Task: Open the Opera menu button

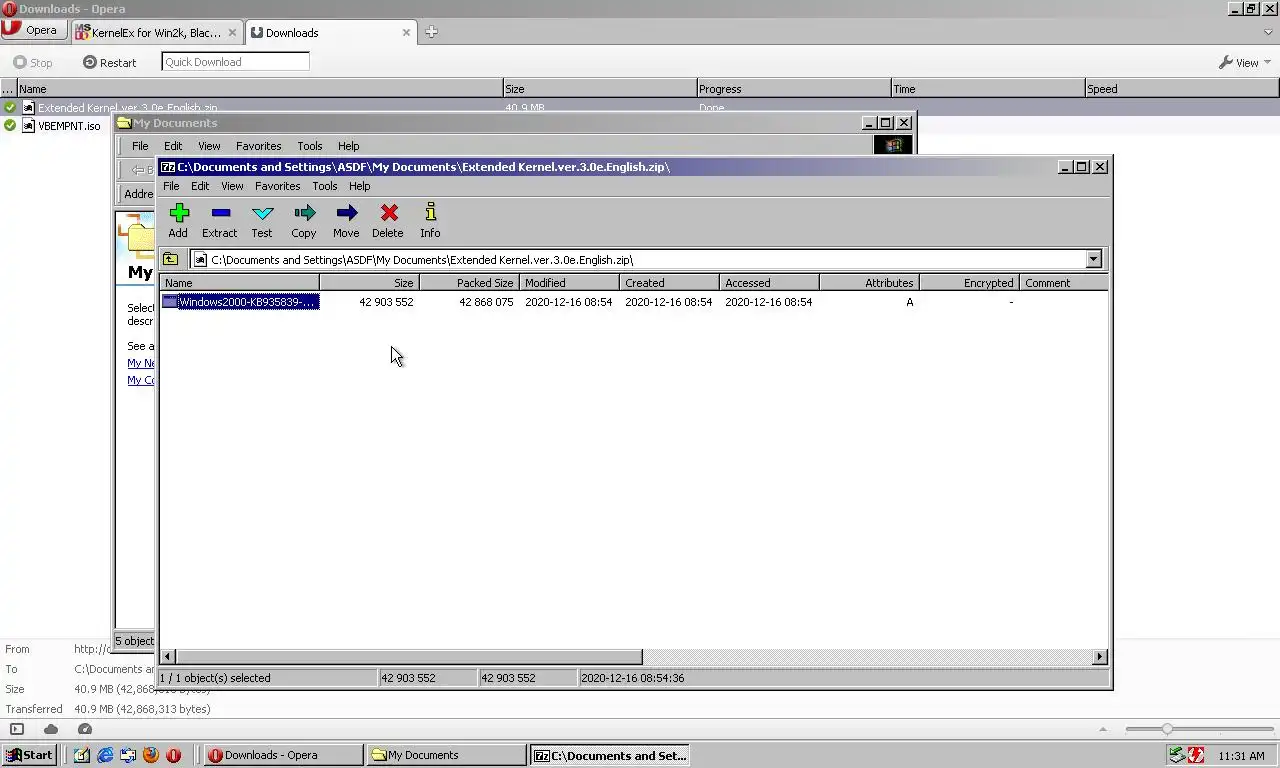Action: 34,30
